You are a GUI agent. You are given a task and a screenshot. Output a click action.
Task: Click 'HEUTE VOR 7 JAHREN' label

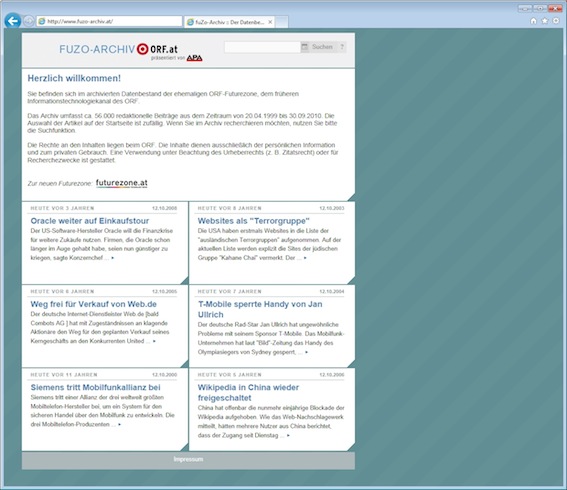point(229,291)
